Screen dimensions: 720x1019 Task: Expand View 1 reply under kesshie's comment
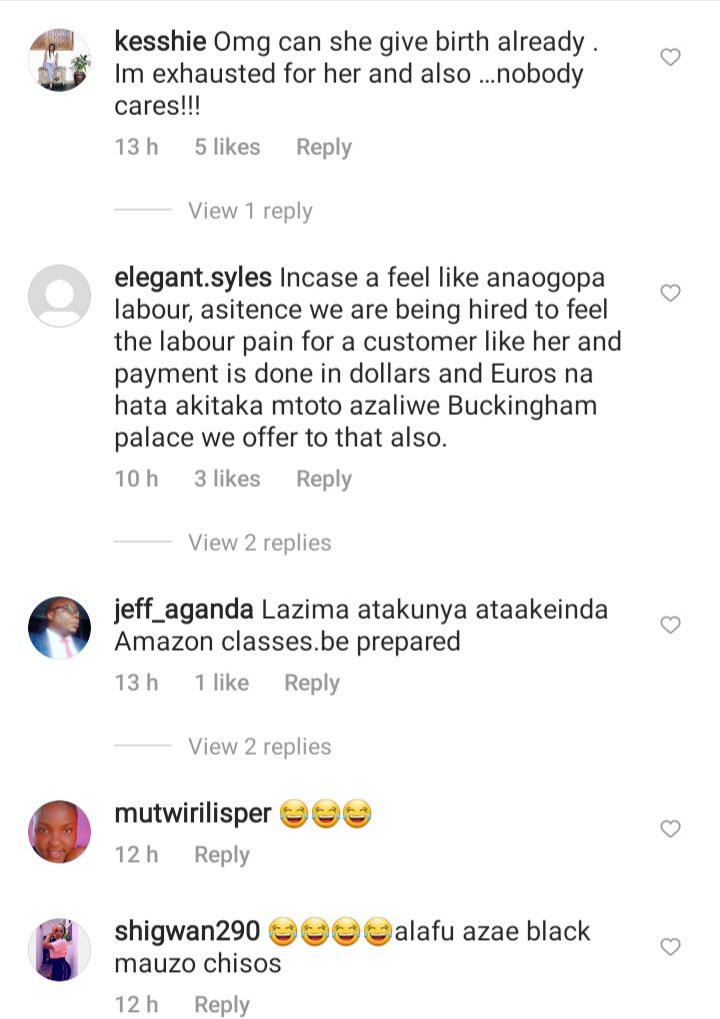point(250,211)
